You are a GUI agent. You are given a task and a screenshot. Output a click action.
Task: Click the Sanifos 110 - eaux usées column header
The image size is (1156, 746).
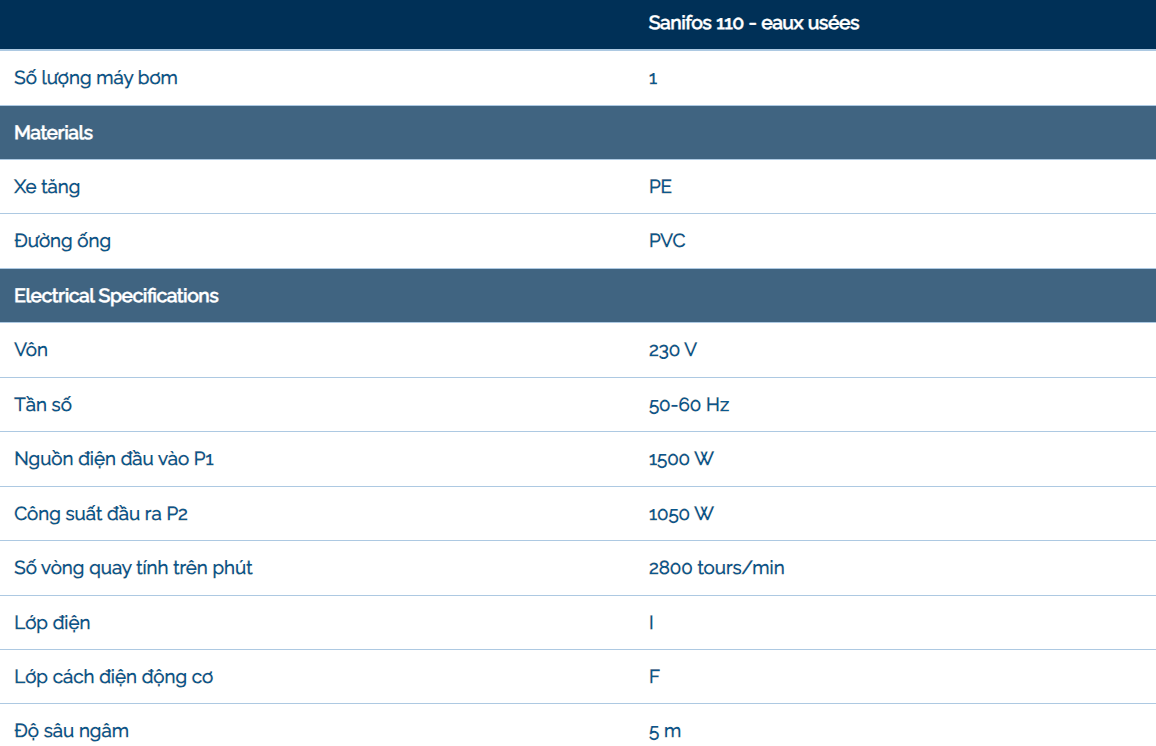click(x=753, y=23)
